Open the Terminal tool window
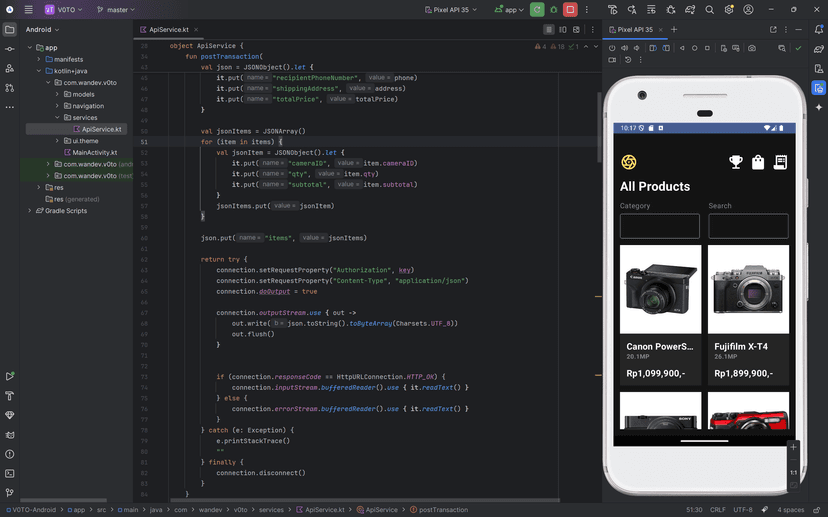The height and width of the screenshot is (517, 828). [10, 473]
